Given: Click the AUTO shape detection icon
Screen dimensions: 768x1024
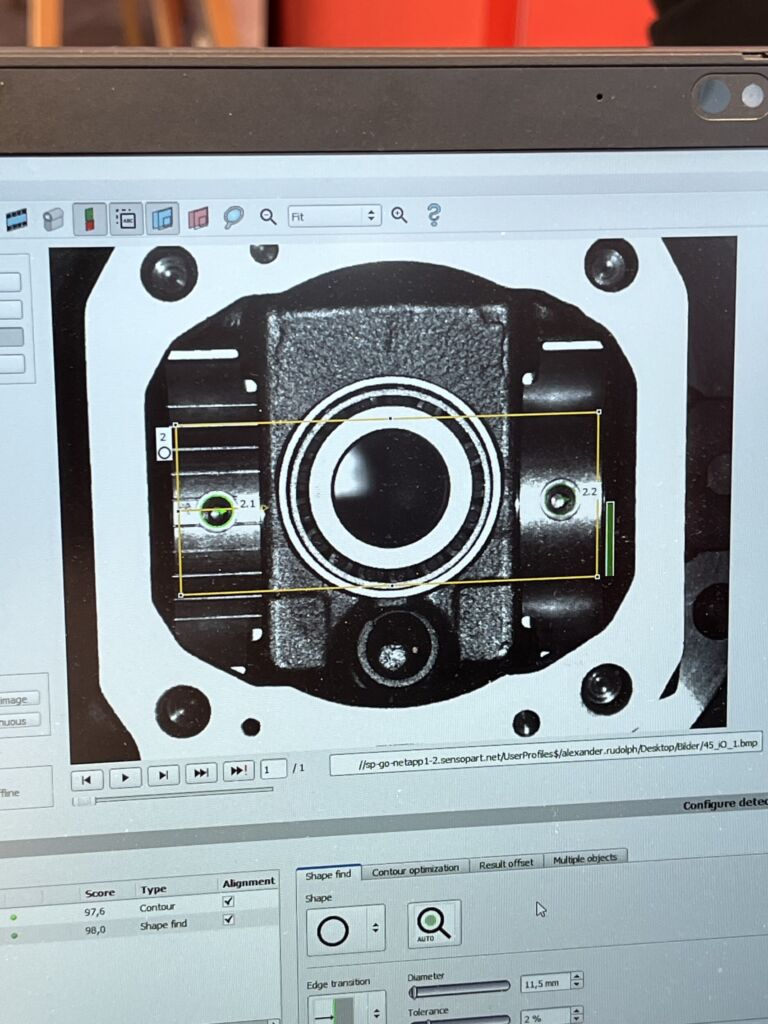Looking at the screenshot, I should click(434, 925).
